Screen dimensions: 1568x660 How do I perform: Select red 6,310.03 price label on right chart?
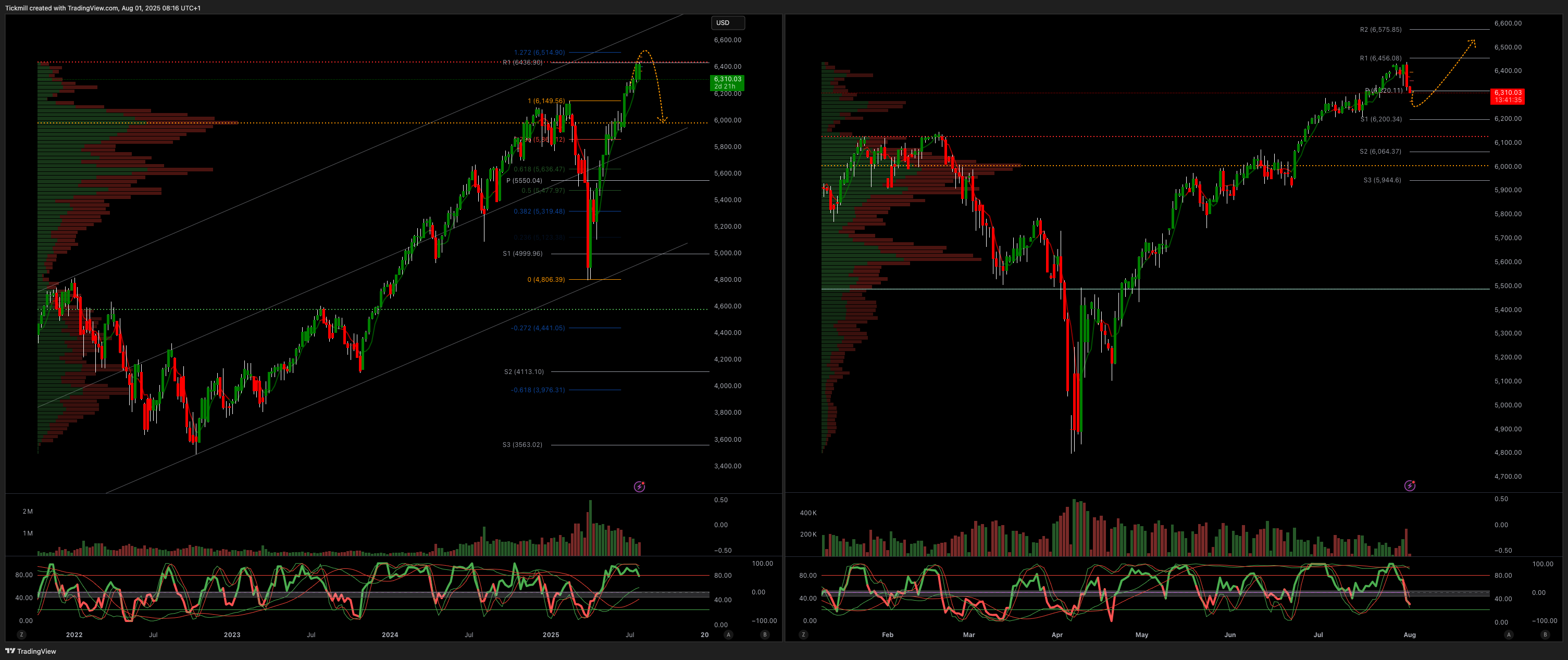pyautogui.click(x=1507, y=96)
